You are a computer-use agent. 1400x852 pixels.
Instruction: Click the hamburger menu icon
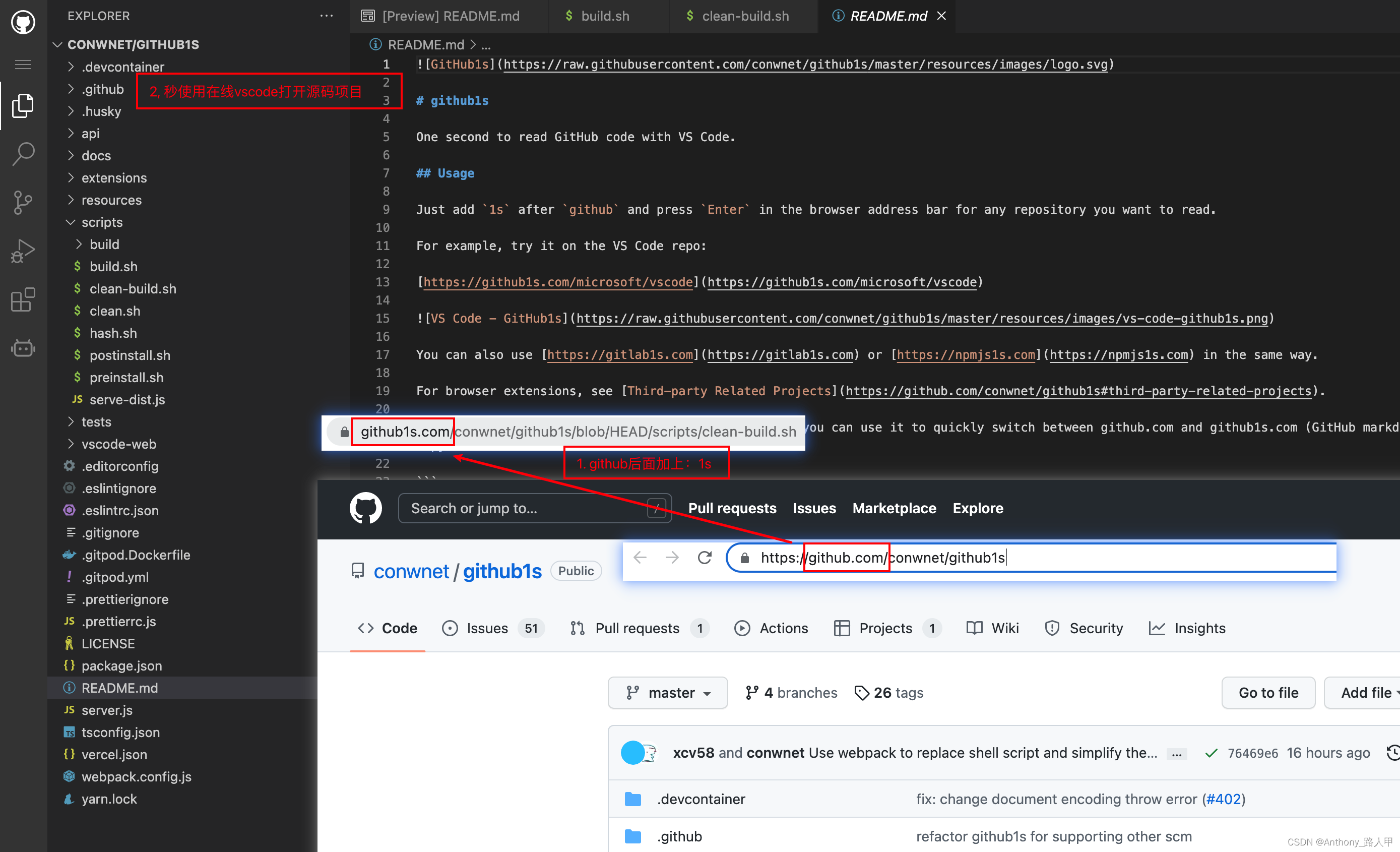click(x=23, y=64)
